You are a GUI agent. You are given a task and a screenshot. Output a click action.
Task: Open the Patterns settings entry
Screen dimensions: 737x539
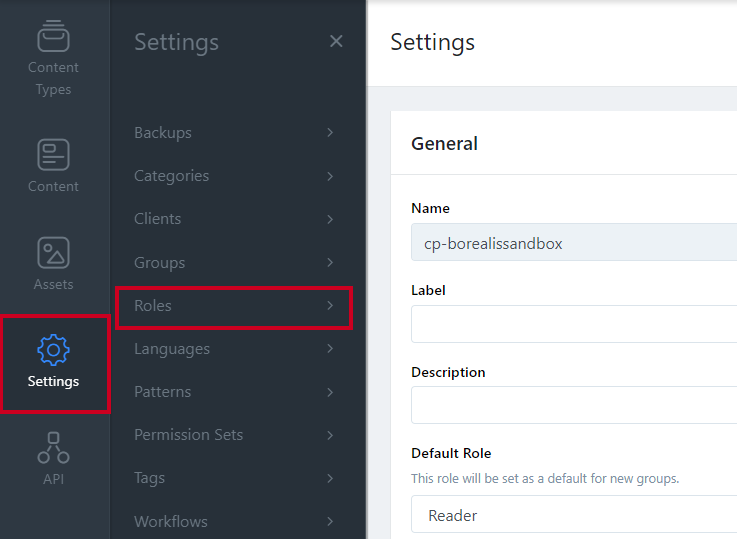point(234,392)
